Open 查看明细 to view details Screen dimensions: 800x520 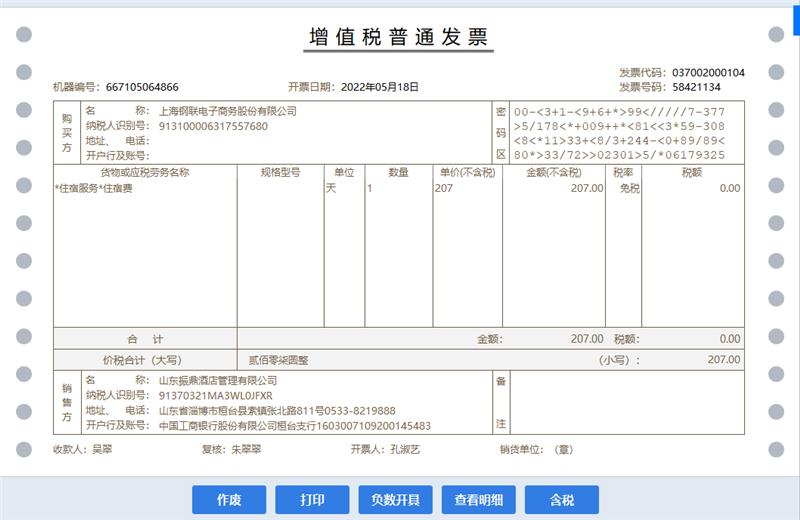[478, 500]
